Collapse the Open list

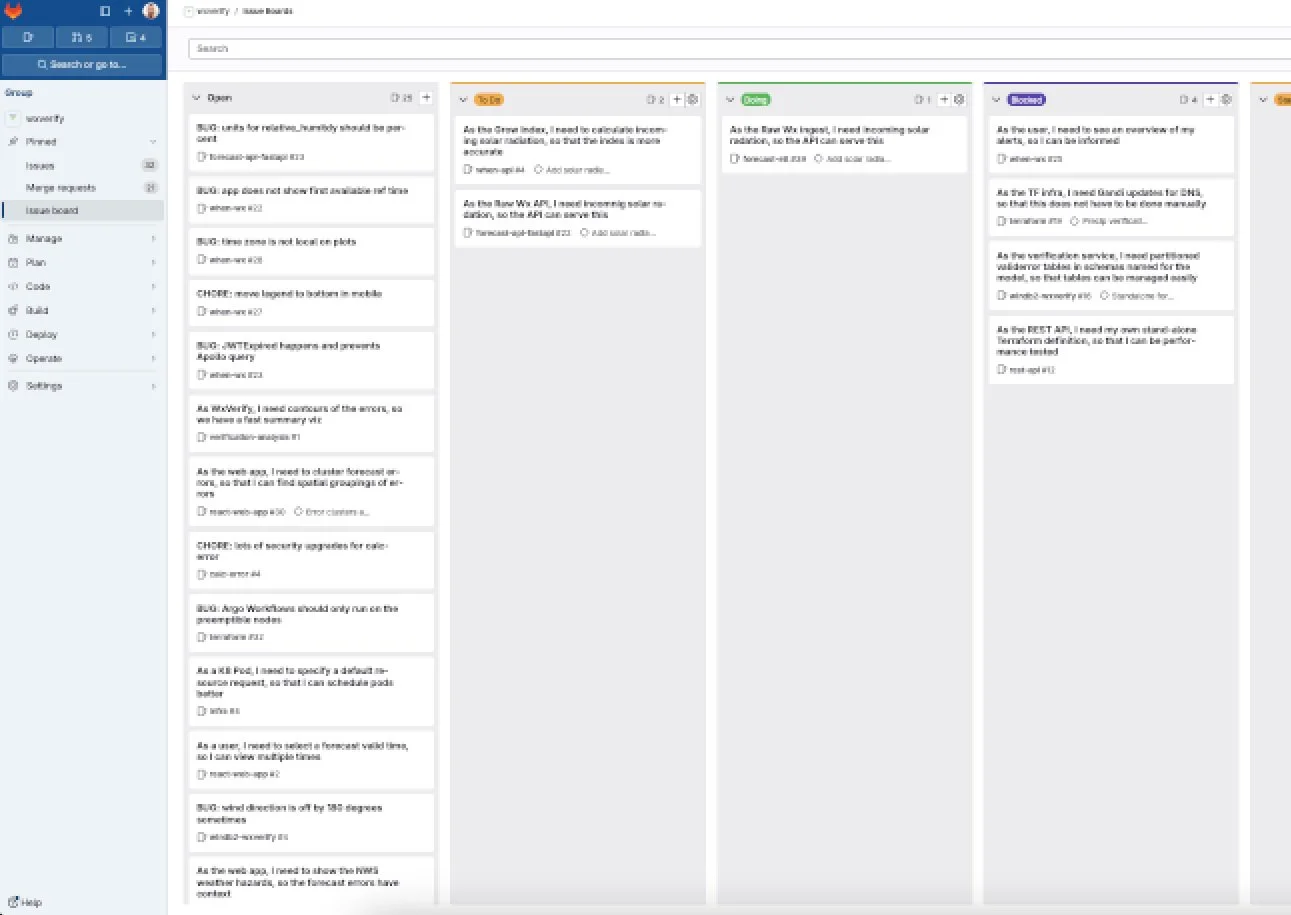196,98
